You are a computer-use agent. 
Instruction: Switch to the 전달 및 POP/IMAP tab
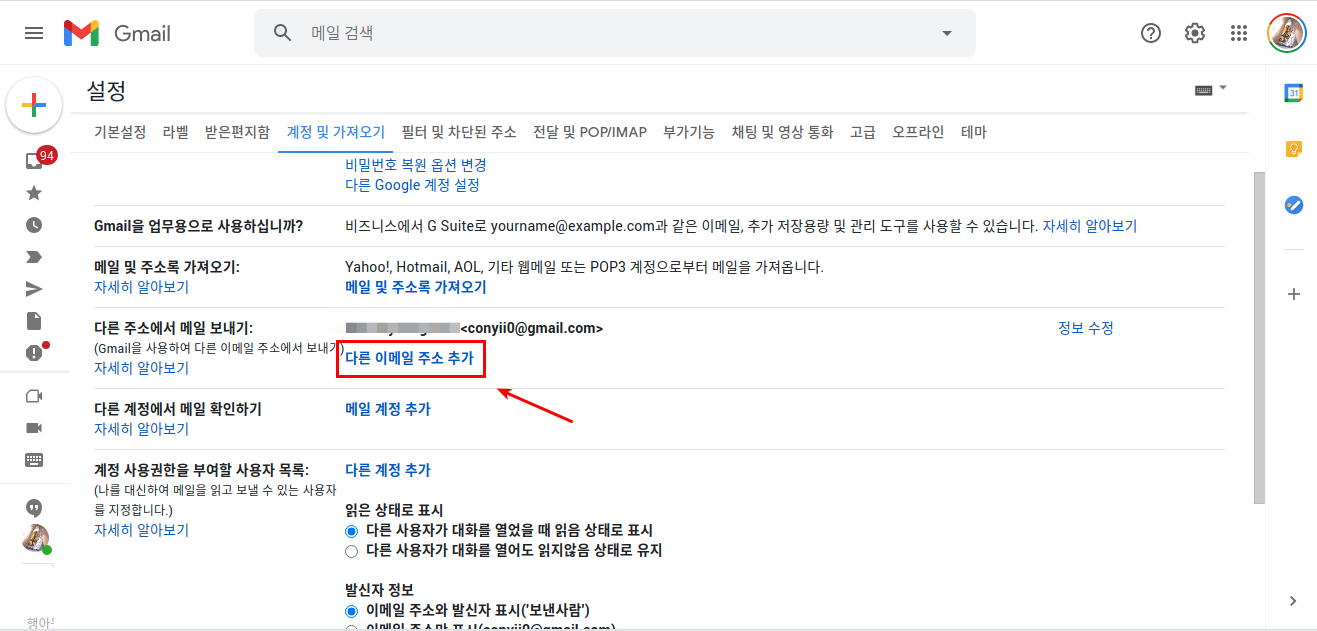coord(590,131)
